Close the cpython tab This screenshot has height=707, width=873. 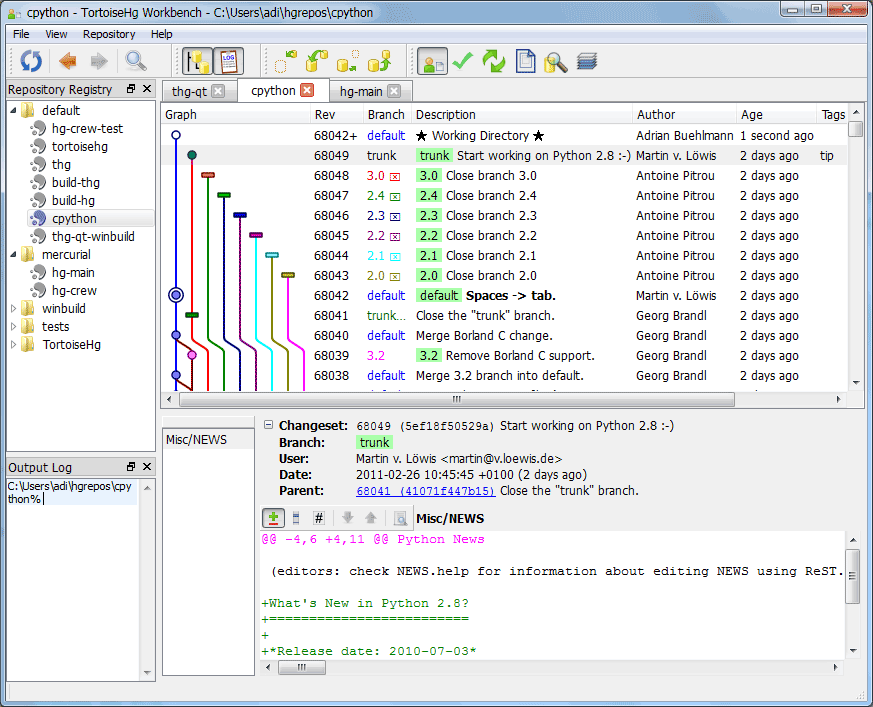click(x=307, y=91)
